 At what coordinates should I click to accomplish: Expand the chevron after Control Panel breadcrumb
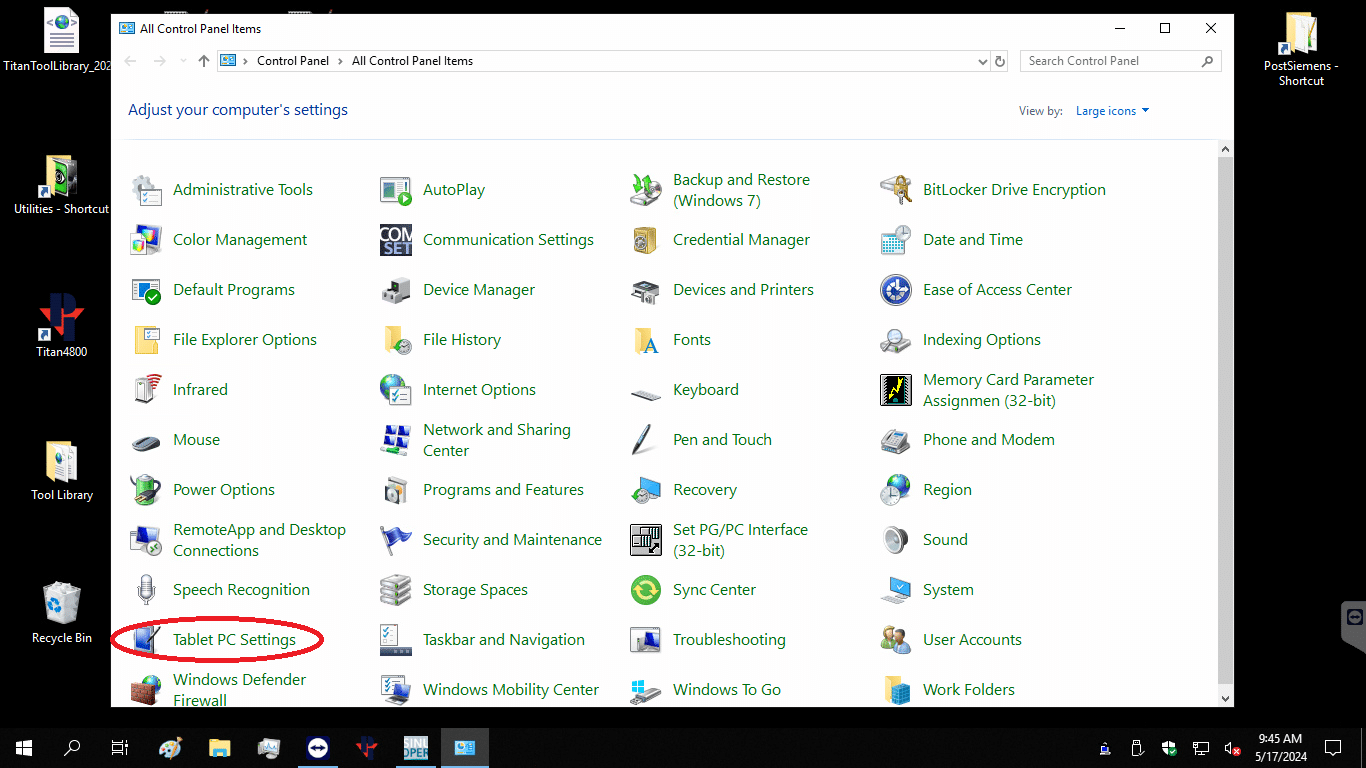[x=341, y=61]
